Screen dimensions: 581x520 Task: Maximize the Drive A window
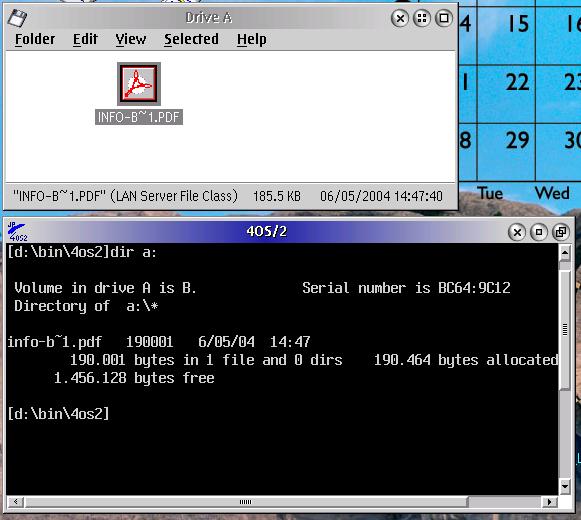point(444,18)
